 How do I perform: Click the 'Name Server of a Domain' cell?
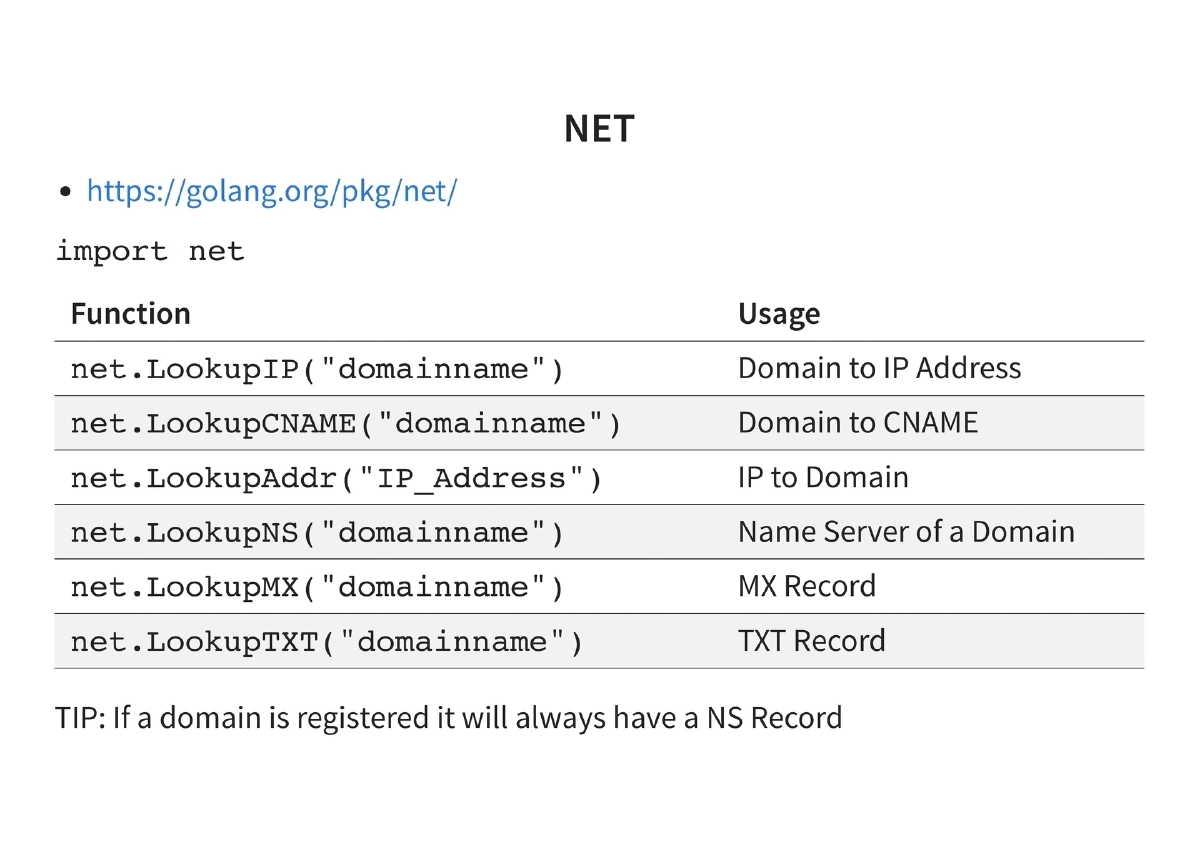click(906, 532)
